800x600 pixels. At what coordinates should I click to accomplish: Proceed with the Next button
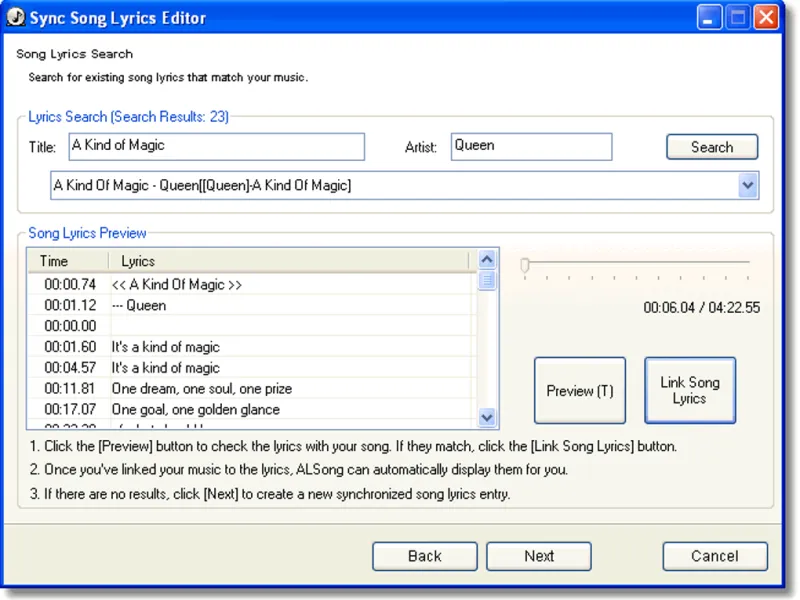tap(539, 556)
